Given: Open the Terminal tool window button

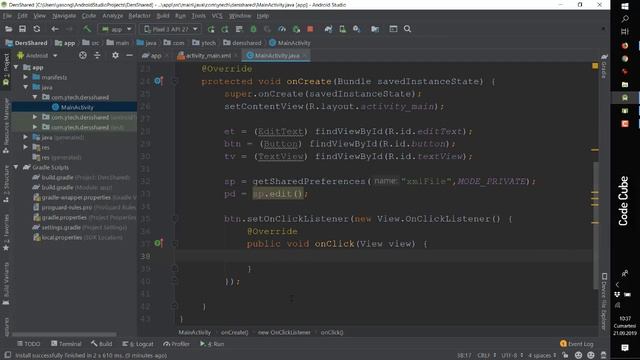Looking at the screenshot, I should (x=66, y=344).
